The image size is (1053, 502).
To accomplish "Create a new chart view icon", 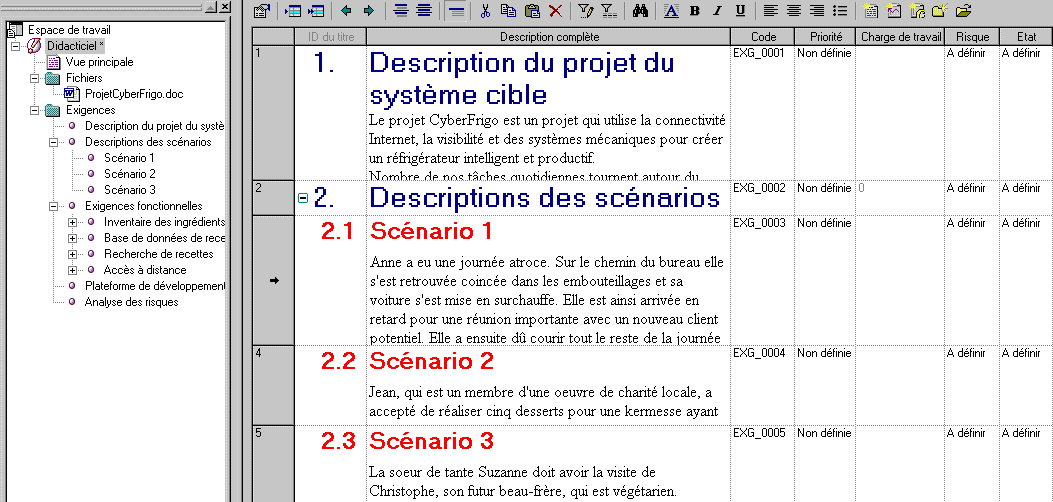I will [894, 10].
